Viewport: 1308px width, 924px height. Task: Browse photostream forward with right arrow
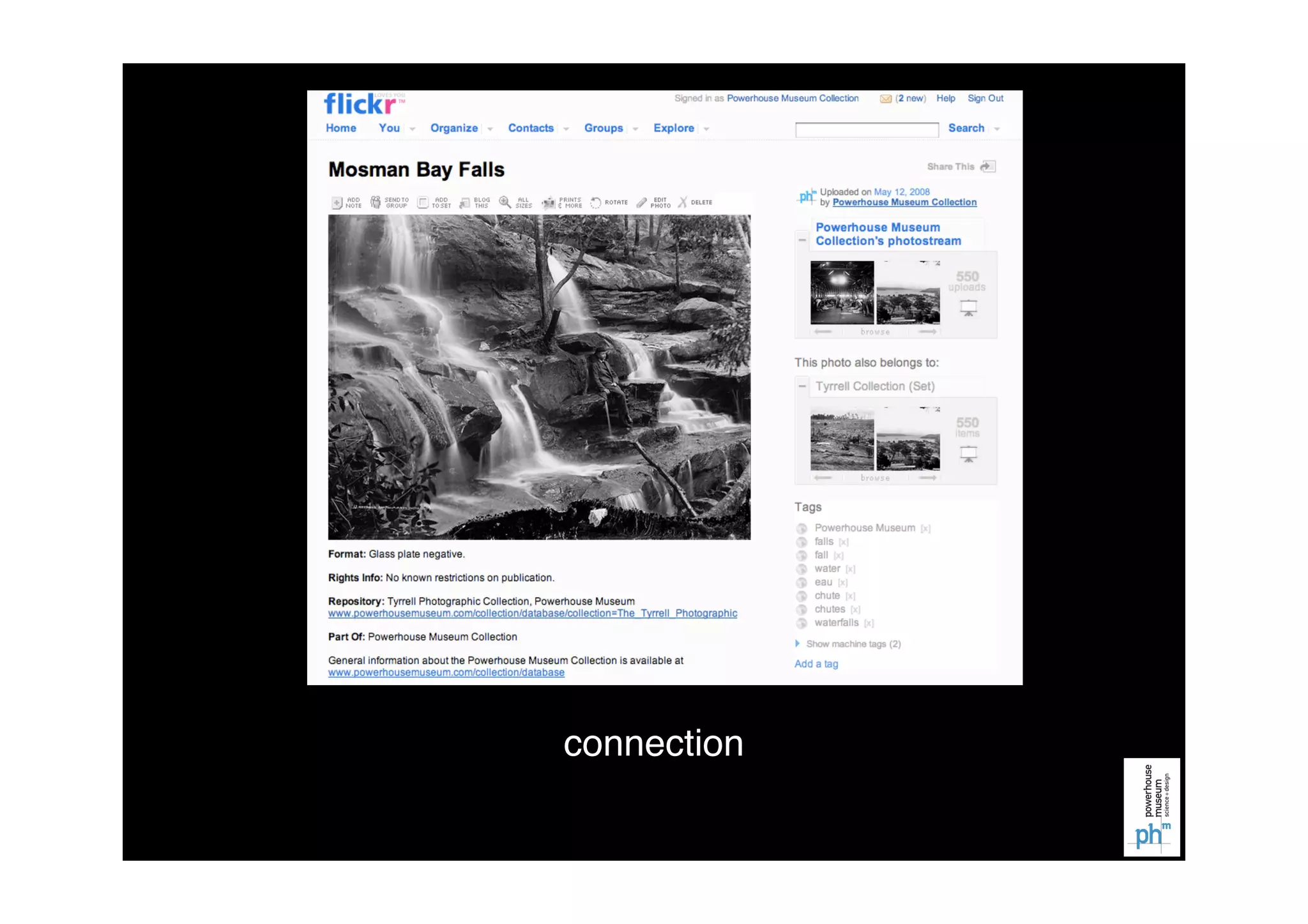[x=928, y=332]
